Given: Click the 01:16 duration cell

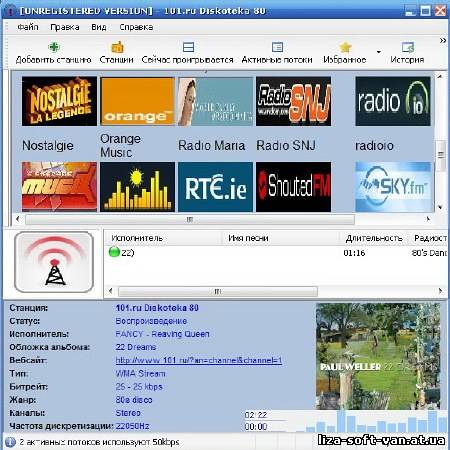Looking at the screenshot, I should (354, 253).
